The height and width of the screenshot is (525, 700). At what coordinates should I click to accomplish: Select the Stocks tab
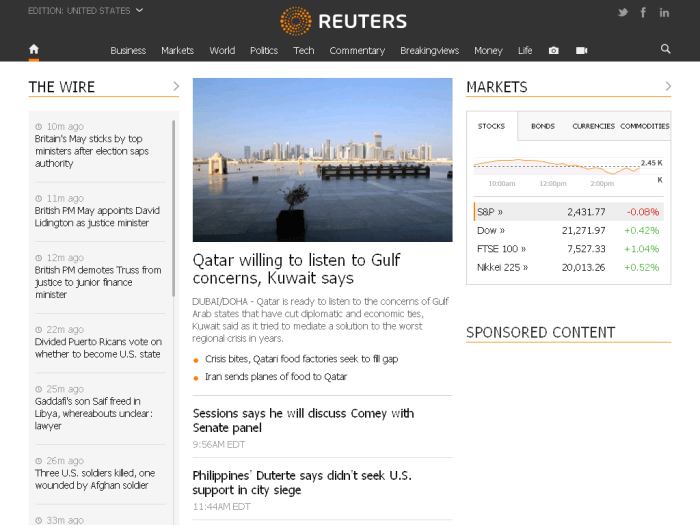(492, 126)
